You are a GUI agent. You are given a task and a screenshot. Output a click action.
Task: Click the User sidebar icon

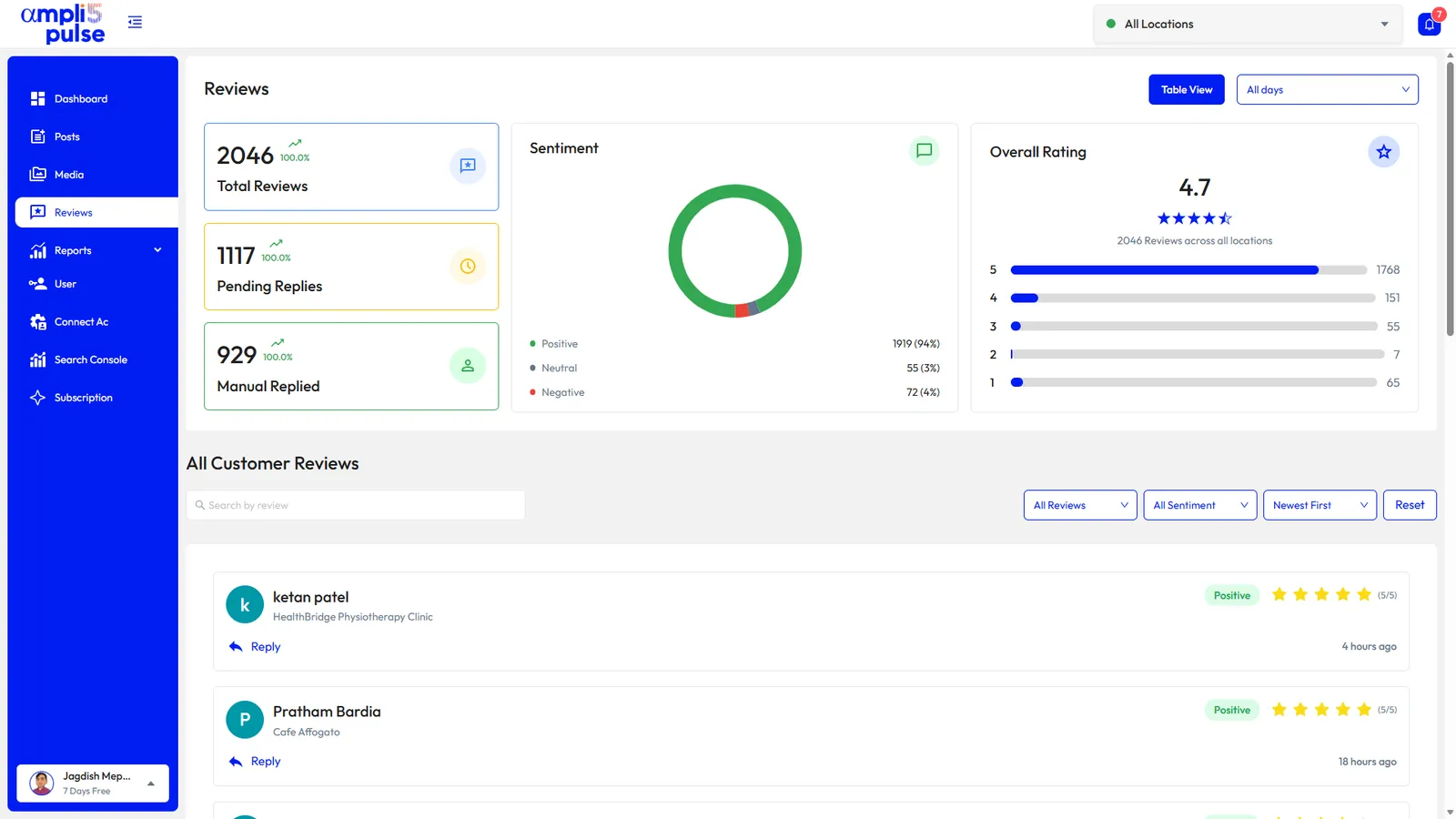(37, 284)
